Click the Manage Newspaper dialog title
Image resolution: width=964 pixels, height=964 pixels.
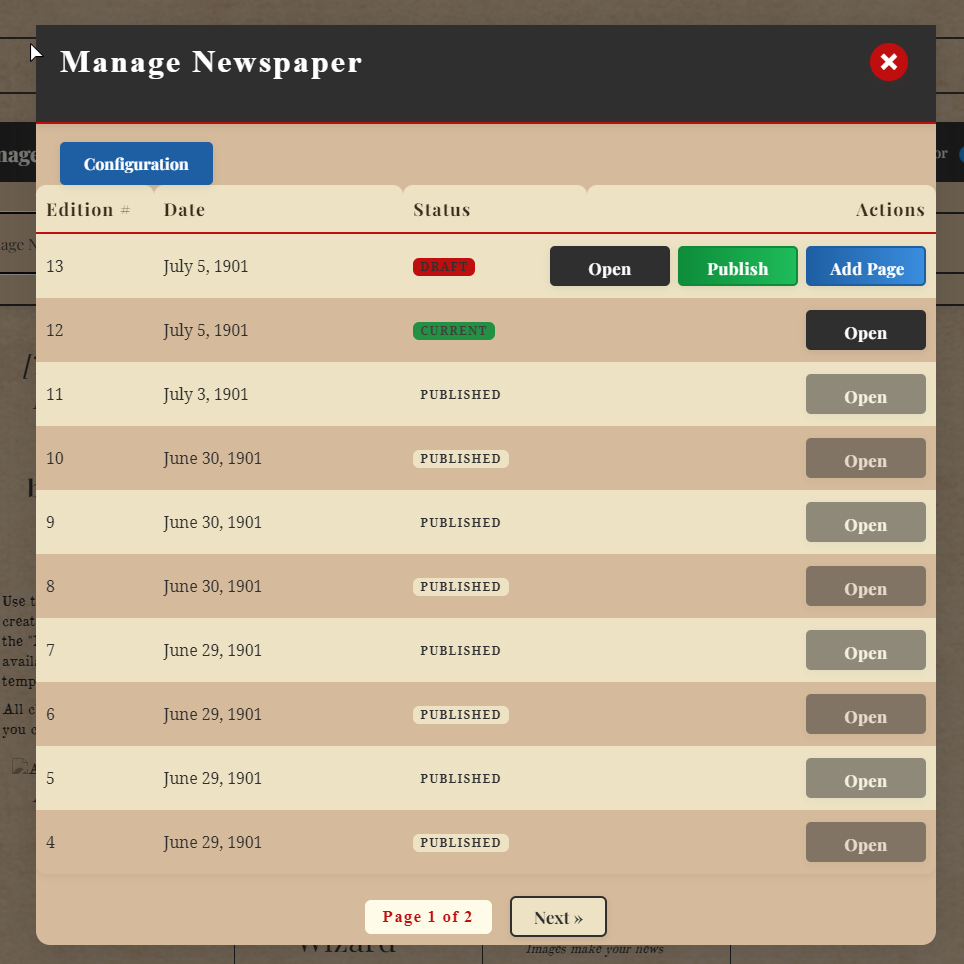coord(211,62)
